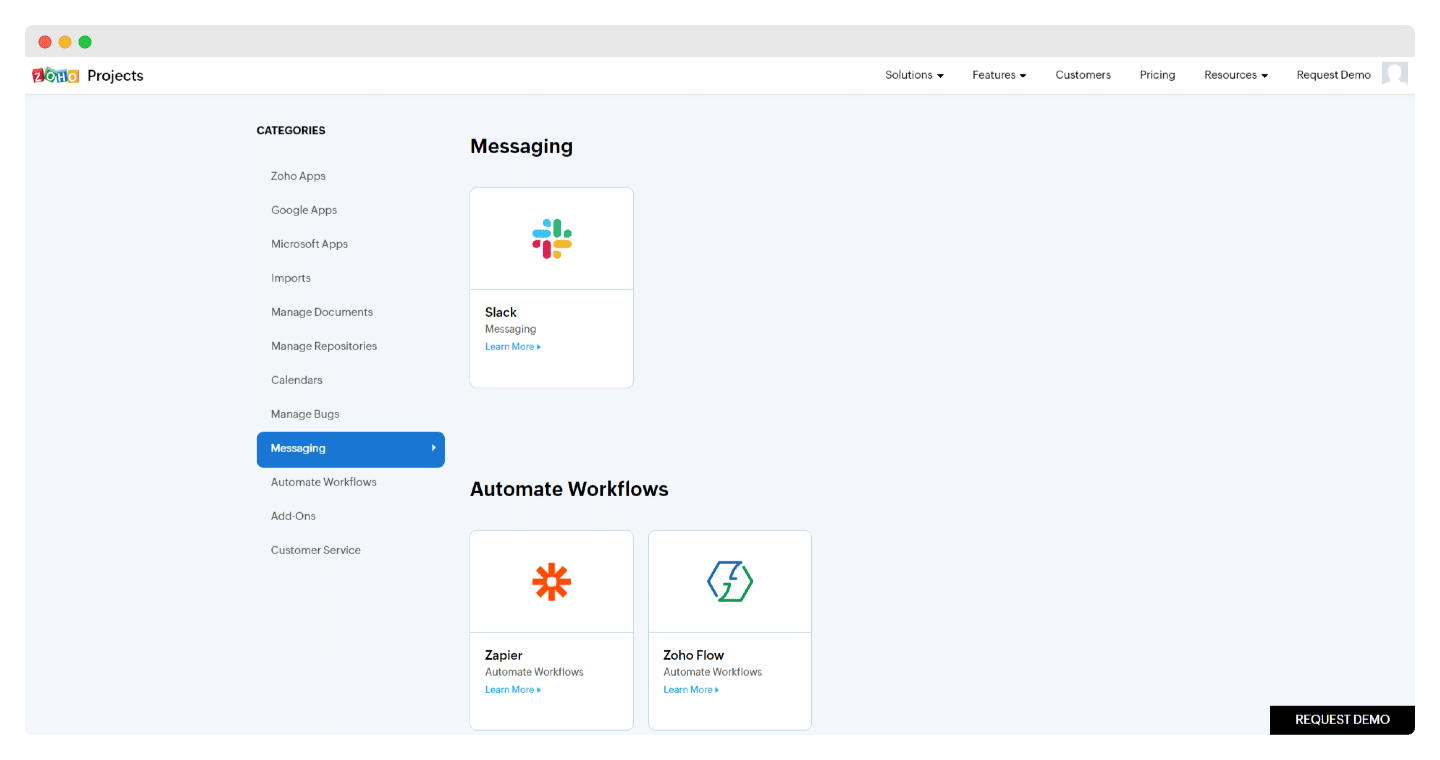
Task: Select the Google Apps category
Action: pyautogui.click(x=304, y=210)
